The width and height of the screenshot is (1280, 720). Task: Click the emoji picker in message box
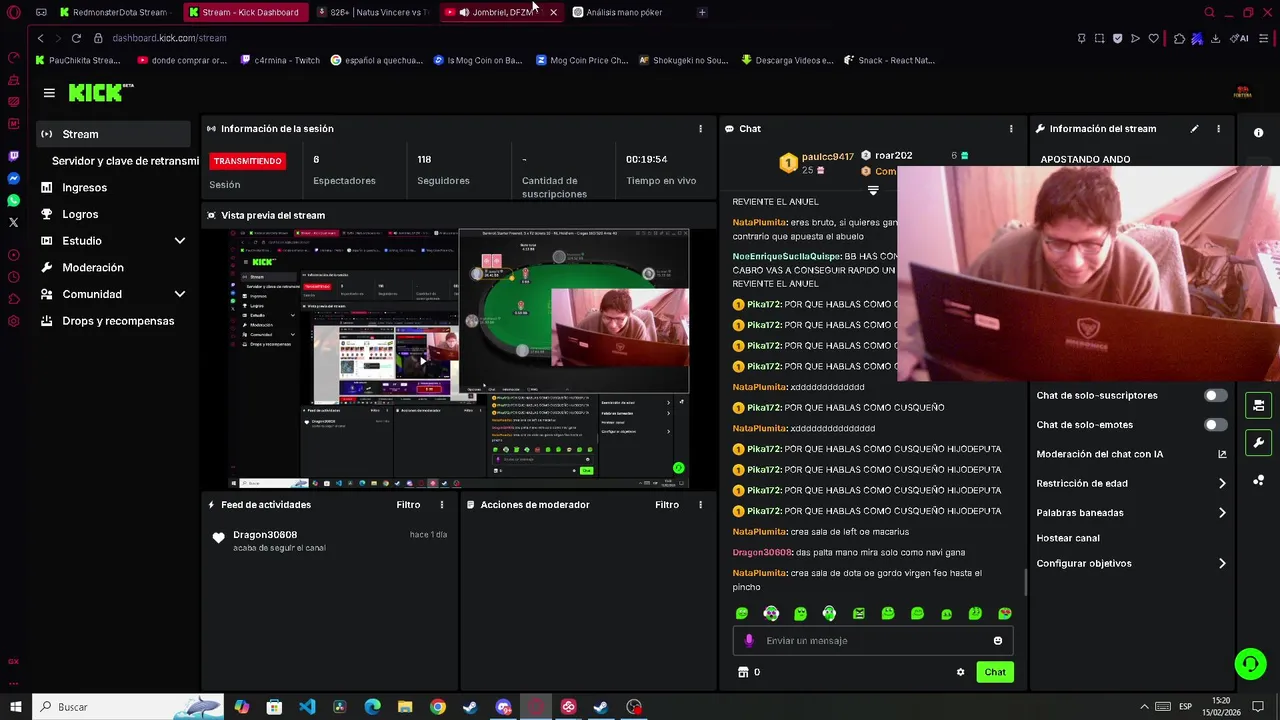997,641
